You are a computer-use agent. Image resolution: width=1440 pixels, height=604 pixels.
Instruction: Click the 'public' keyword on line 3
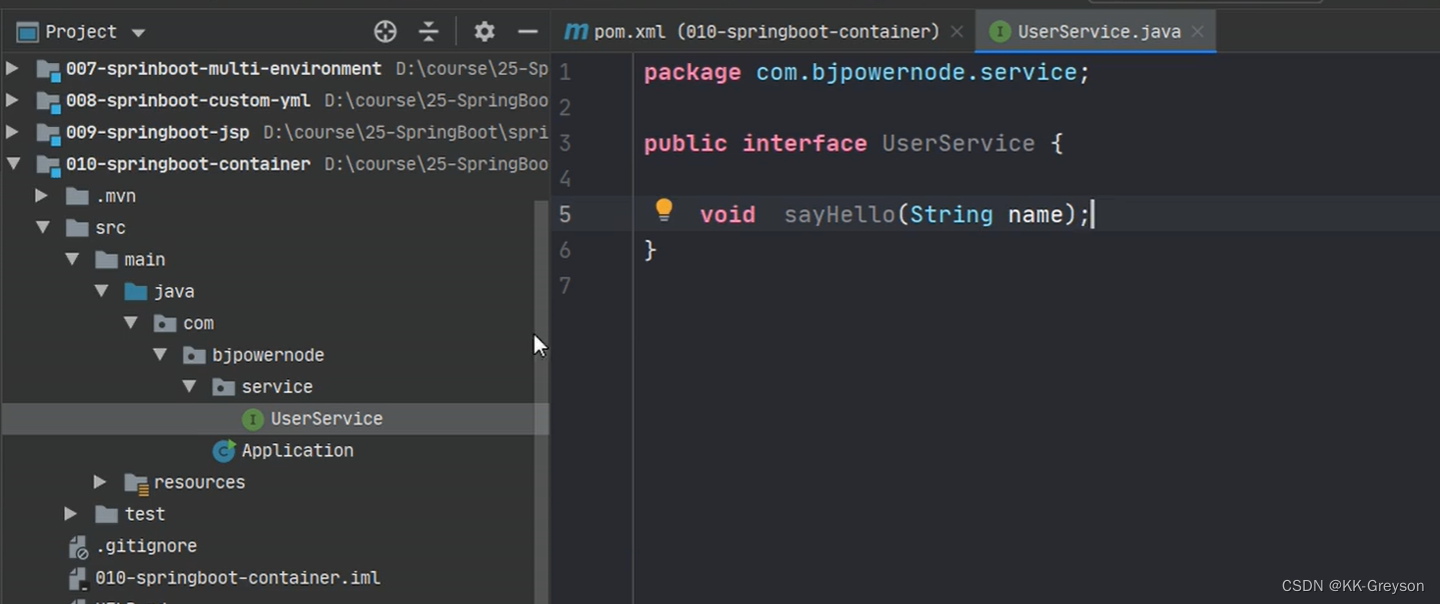[x=685, y=143]
